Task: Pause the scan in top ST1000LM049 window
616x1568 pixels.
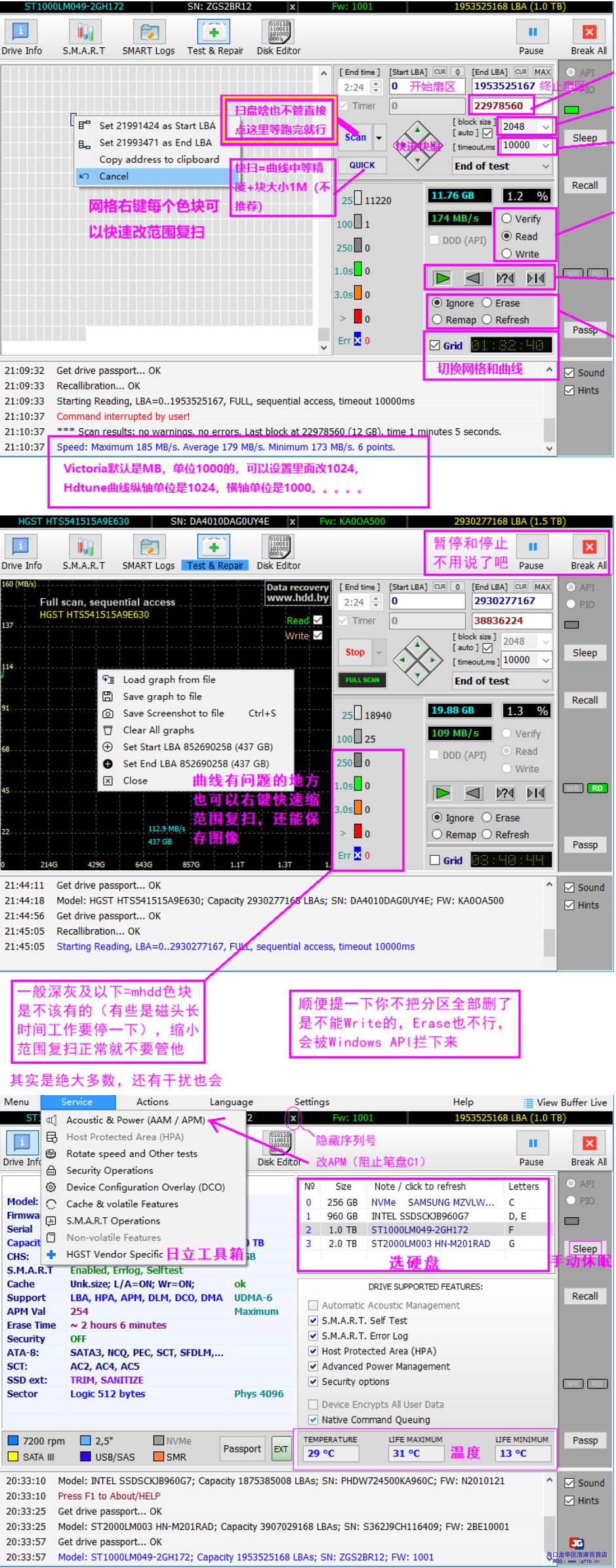Action: (x=531, y=37)
